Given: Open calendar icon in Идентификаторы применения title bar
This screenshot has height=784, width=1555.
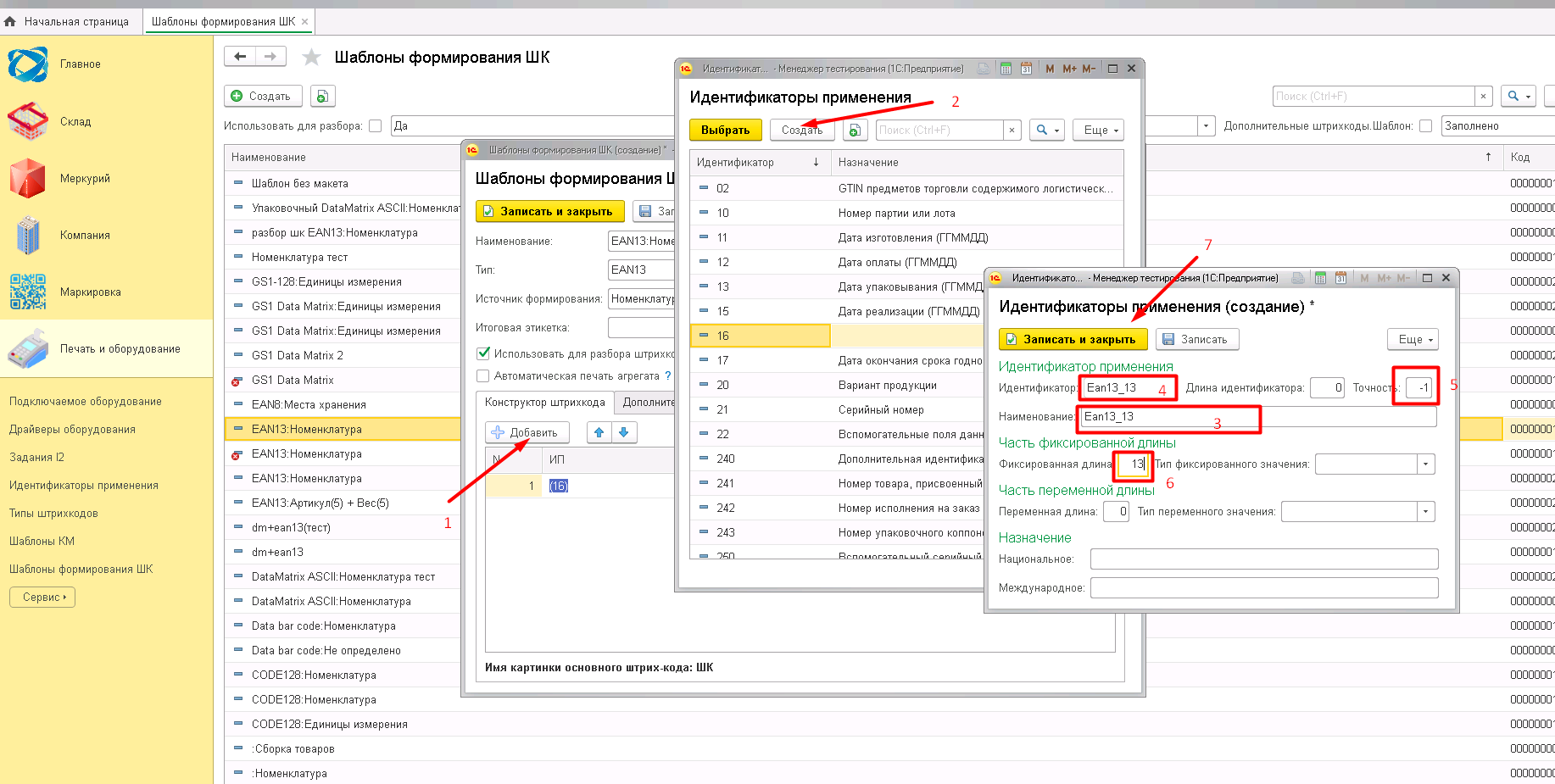Looking at the screenshot, I should pyautogui.click(x=1026, y=69).
